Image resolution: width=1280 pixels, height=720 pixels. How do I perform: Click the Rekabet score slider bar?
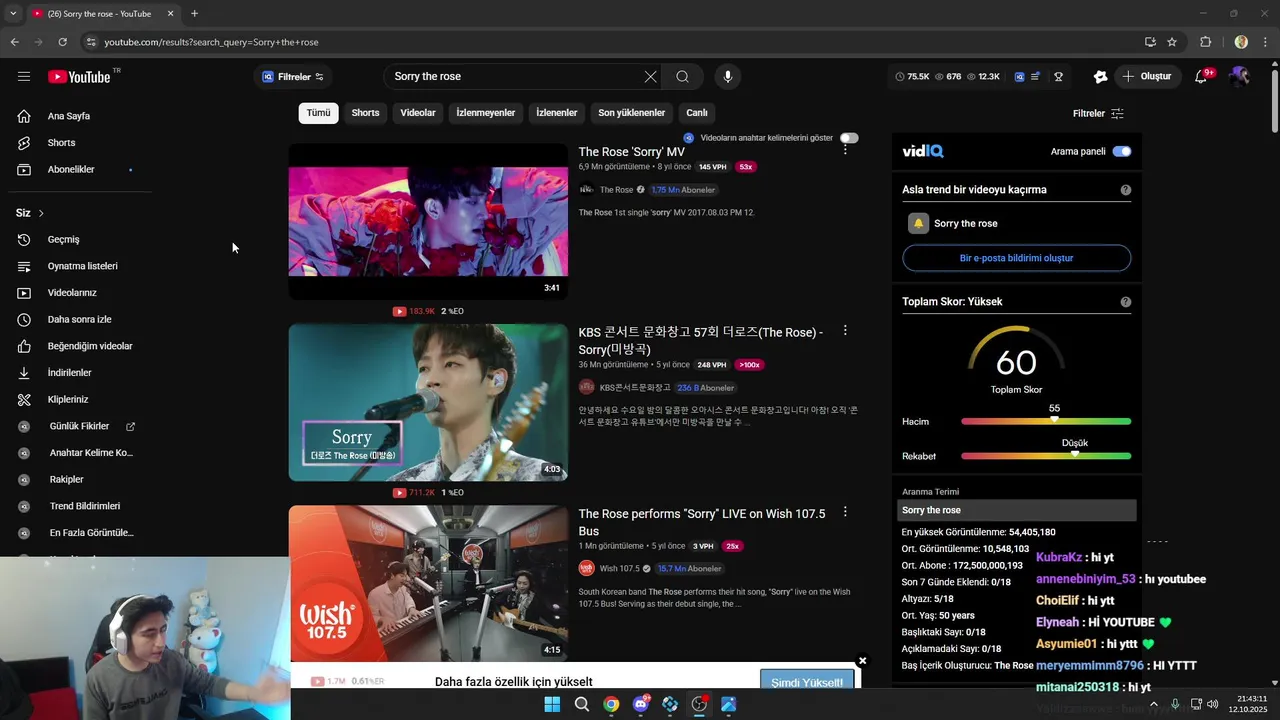tap(1046, 456)
